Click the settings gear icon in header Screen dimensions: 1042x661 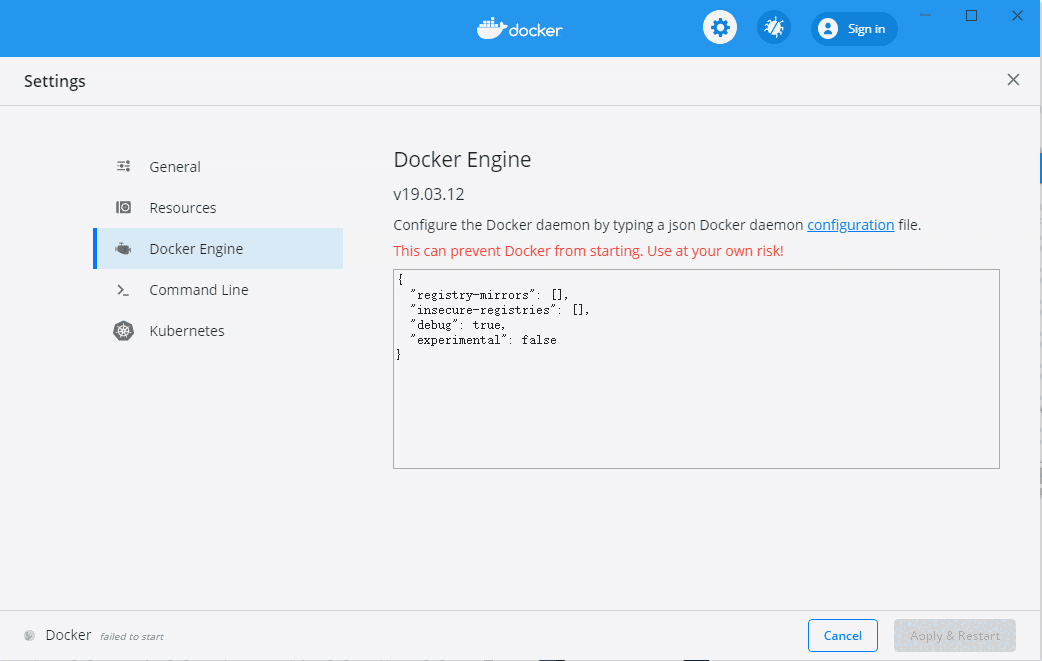point(720,27)
